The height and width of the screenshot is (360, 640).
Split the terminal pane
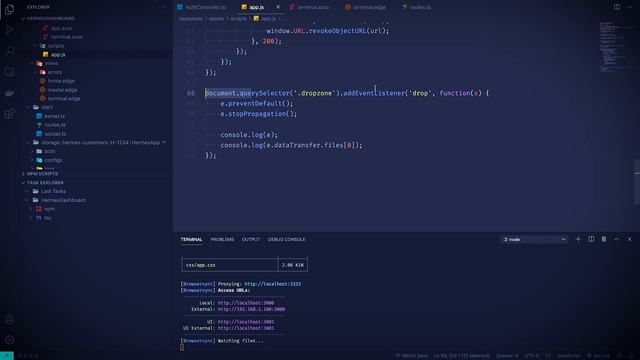[591, 239]
